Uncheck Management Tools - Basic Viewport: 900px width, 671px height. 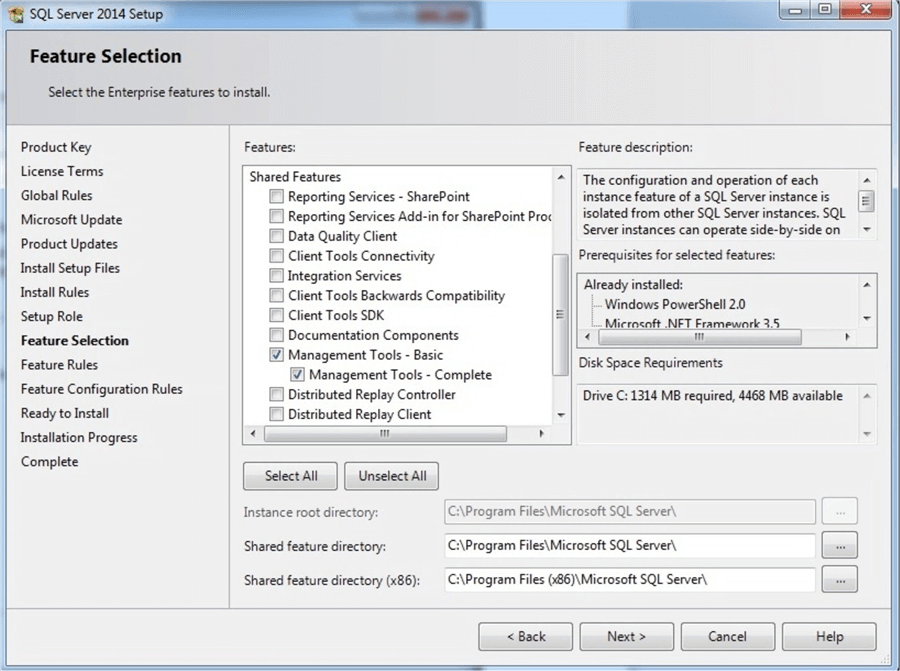pyautogui.click(x=277, y=355)
